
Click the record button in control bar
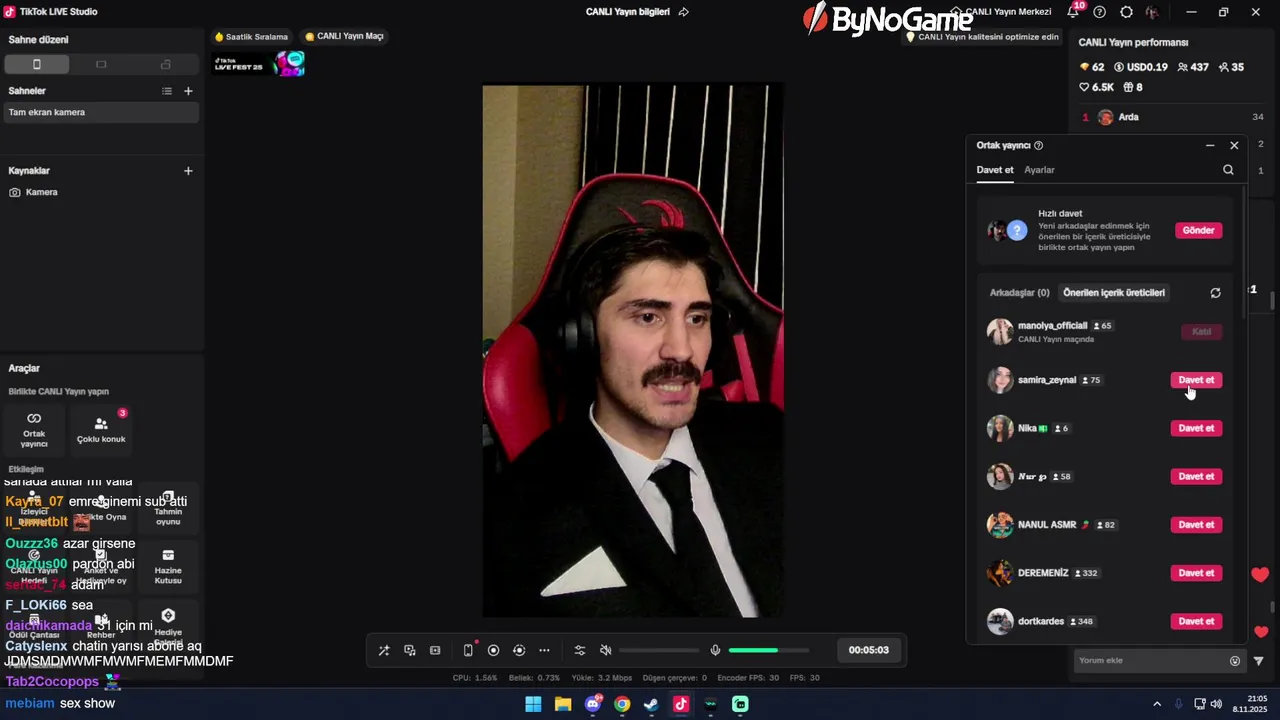(x=493, y=650)
